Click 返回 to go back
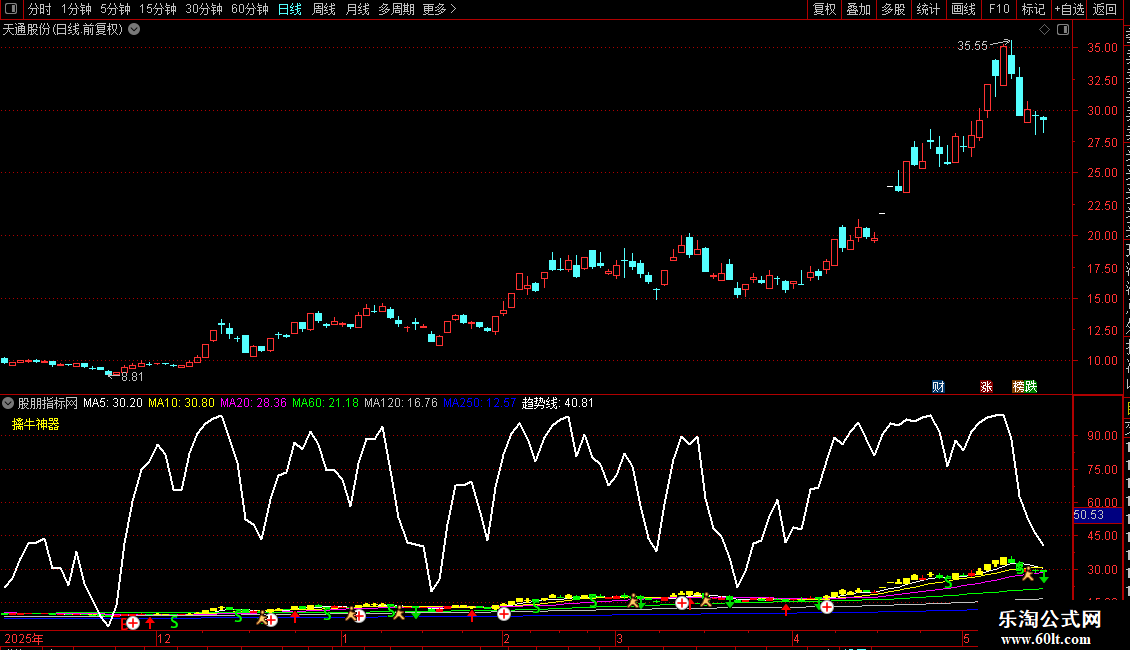The height and width of the screenshot is (650, 1130). (1105, 9)
